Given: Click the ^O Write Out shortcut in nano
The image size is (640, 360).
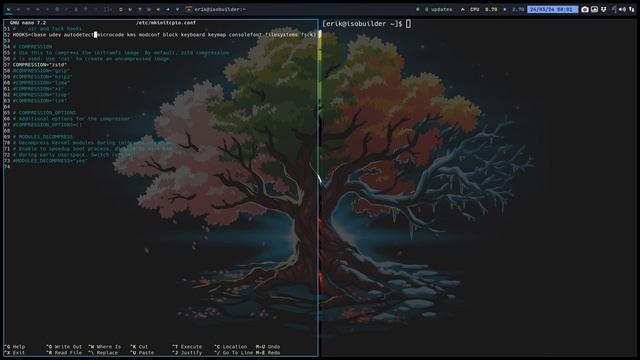Looking at the screenshot, I should pyautogui.click(x=64, y=347).
